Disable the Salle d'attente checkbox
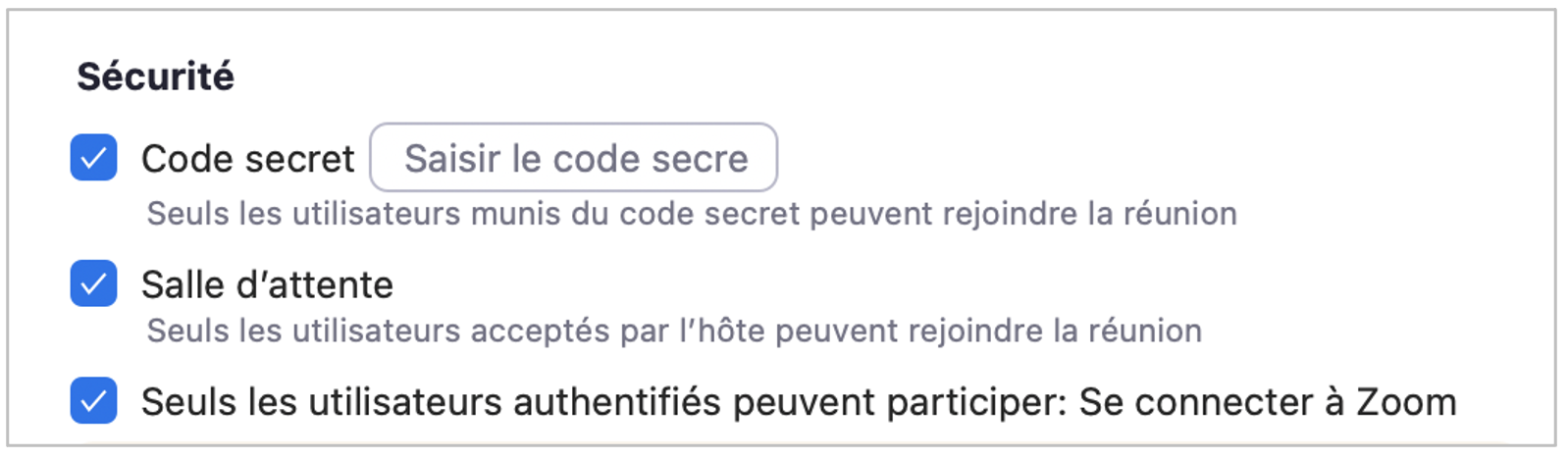This screenshot has width=1568, height=459. coord(93,284)
